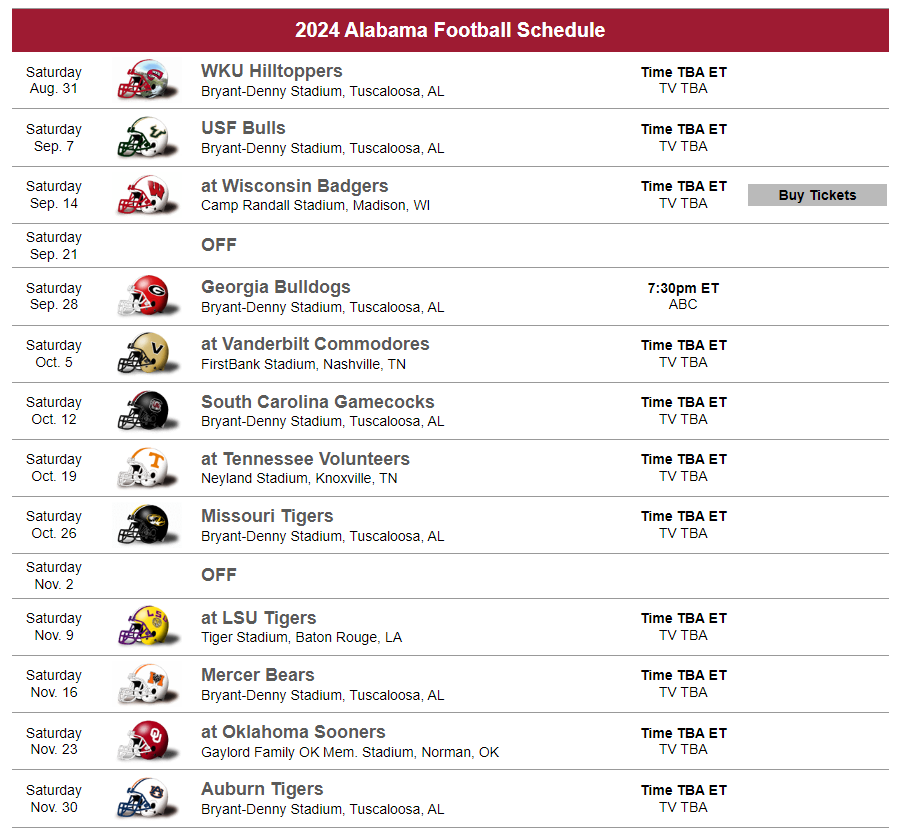The height and width of the screenshot is (836, 899).
Task: Open the Georgia Bulldogs team link
Action: point(275,287)
